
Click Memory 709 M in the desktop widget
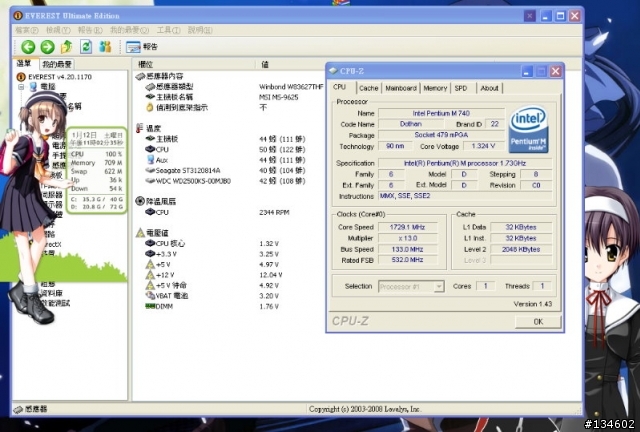[96, 163]
